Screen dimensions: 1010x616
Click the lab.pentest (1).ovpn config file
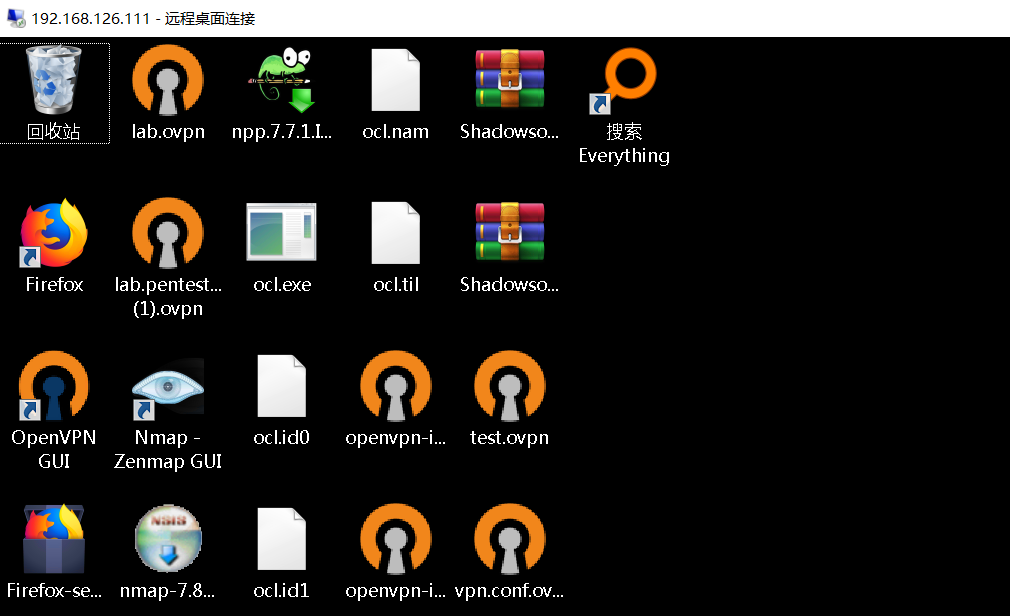pos(168,234)
